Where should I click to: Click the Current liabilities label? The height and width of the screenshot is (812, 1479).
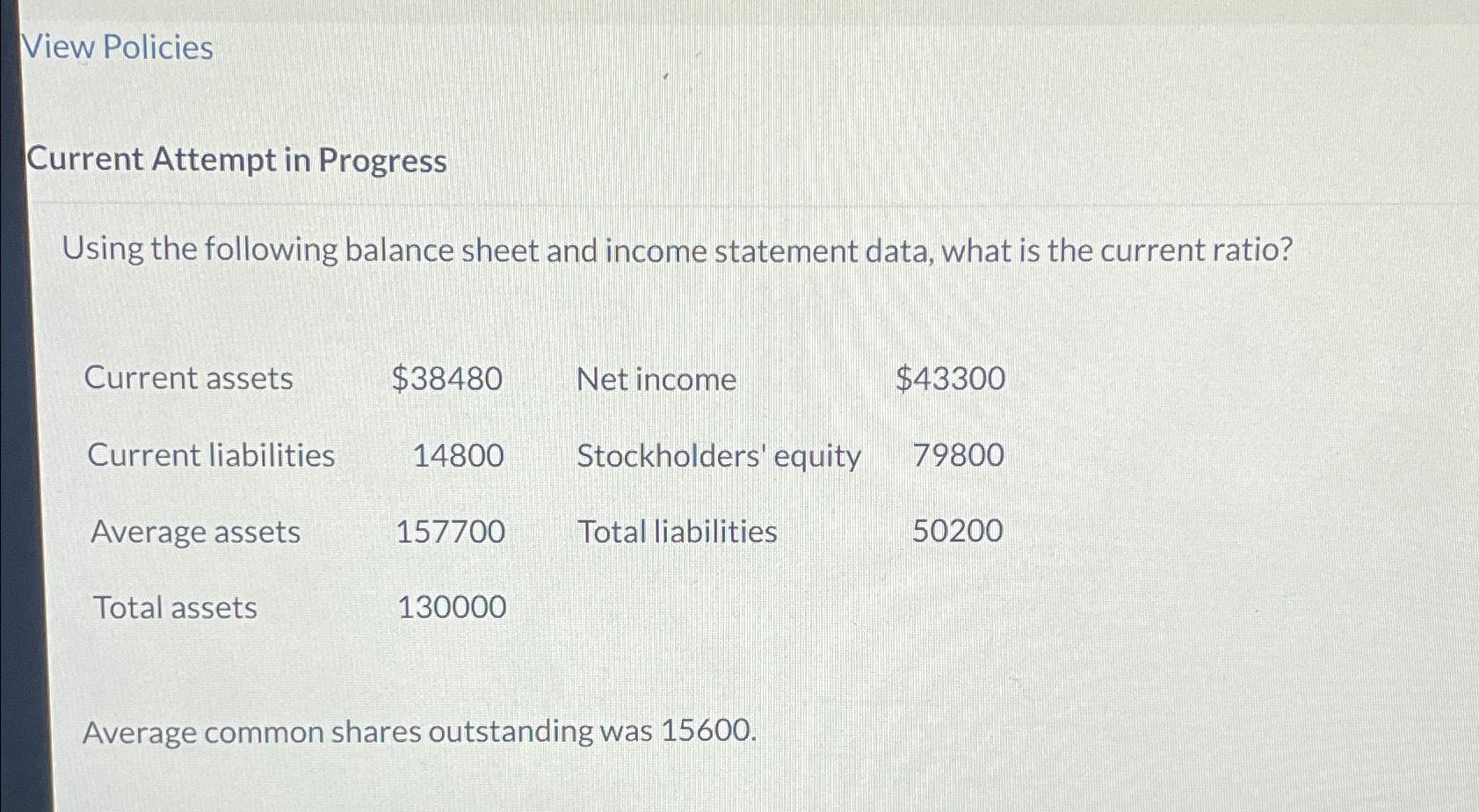click(x=211, y=455)
